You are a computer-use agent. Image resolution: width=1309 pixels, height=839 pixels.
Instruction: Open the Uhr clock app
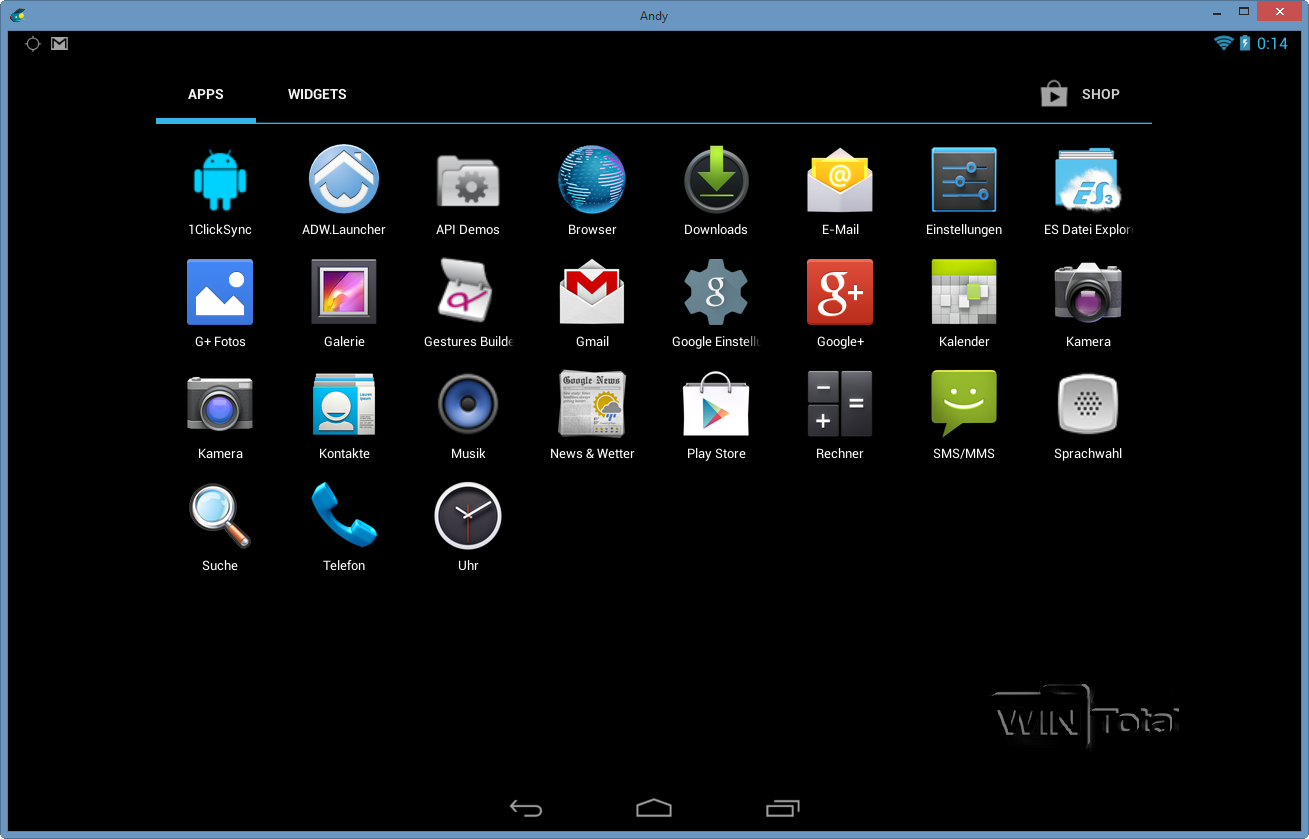pos(468,516)
